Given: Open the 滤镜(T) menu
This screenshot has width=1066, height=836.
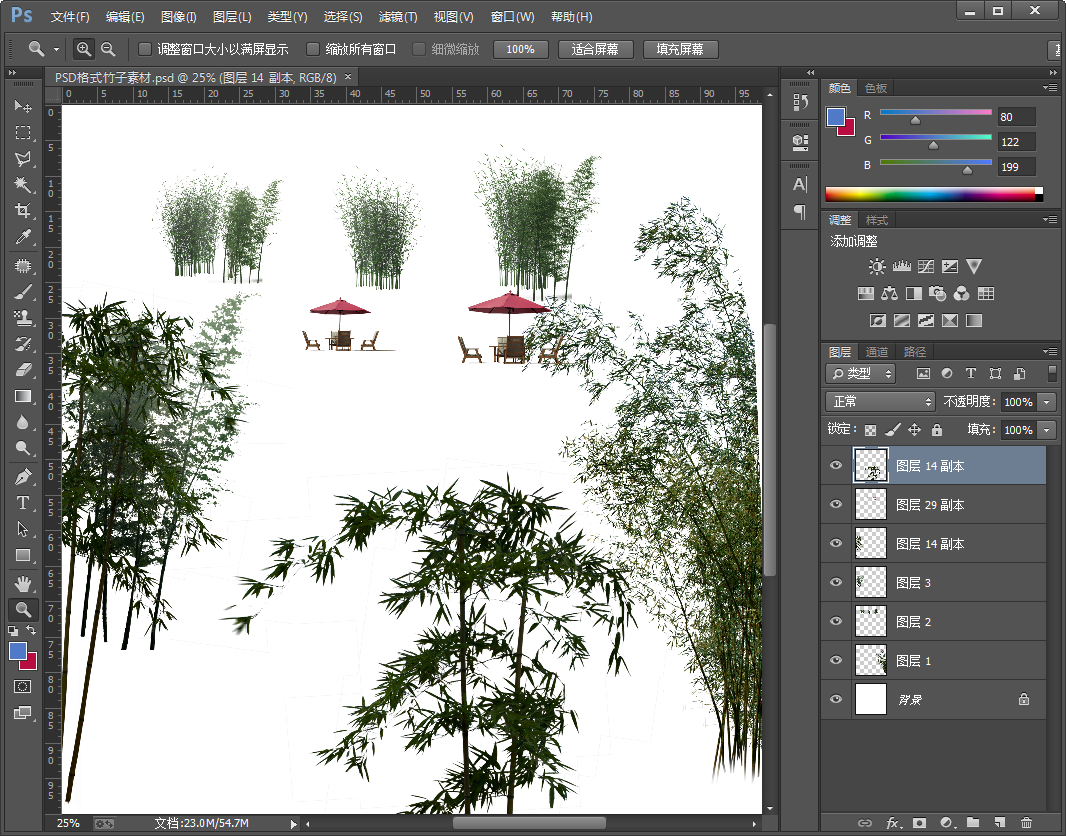Looking at the screenshot, I should [x=398, y=17].
